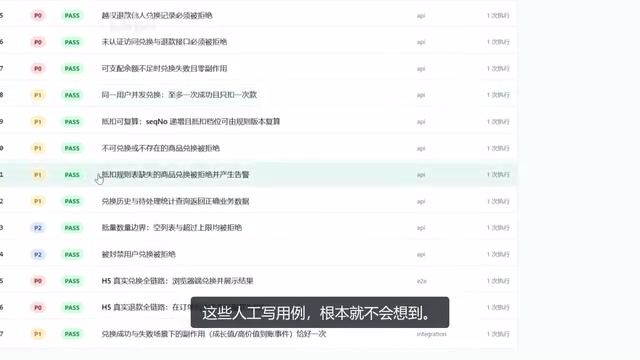Click 'e2e' type in 'H5 真实兑换全链路' row

tap(422, 281)
